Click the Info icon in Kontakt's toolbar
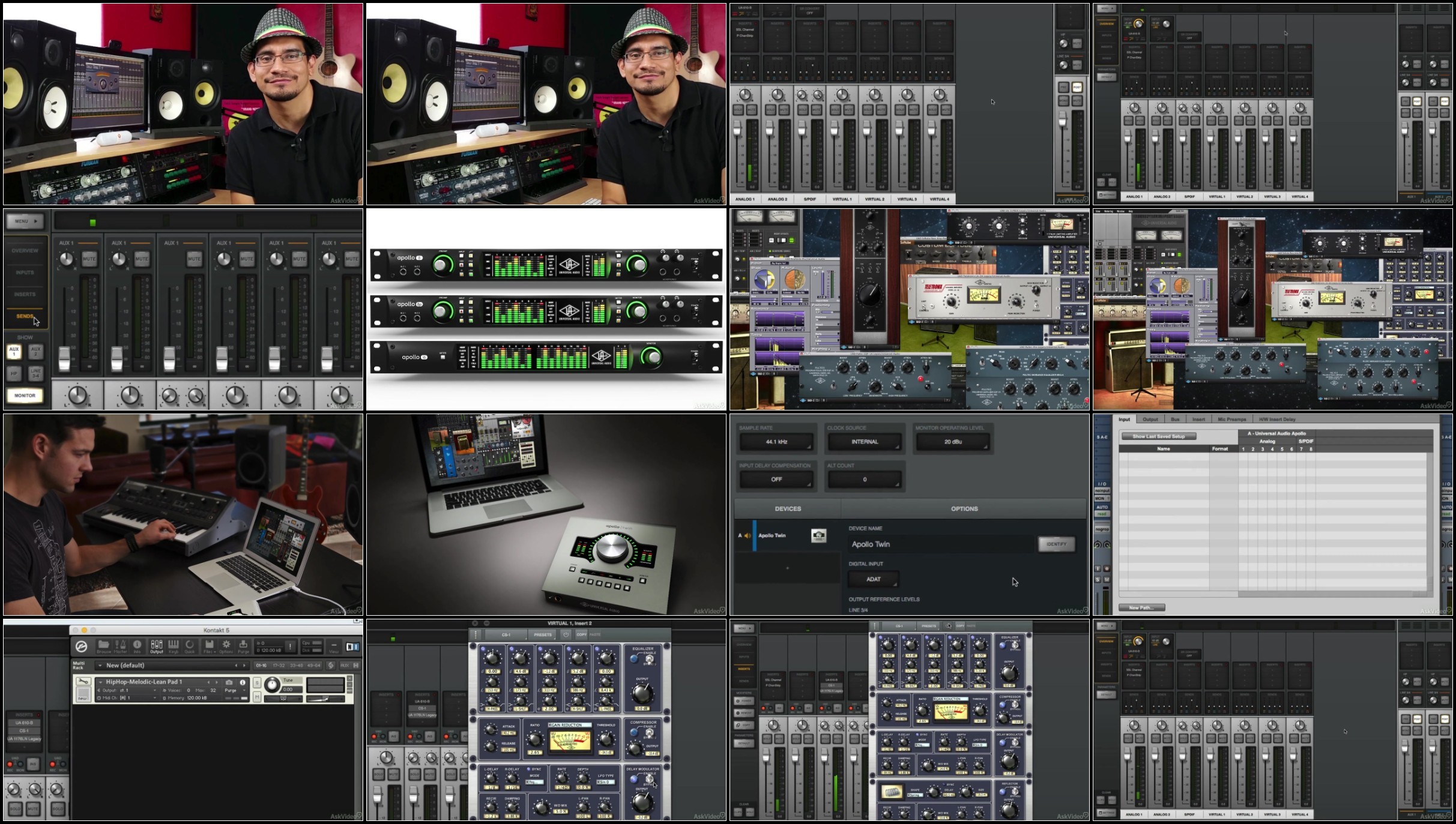The height and width of the screenshot is (824, 1456). 137,646
